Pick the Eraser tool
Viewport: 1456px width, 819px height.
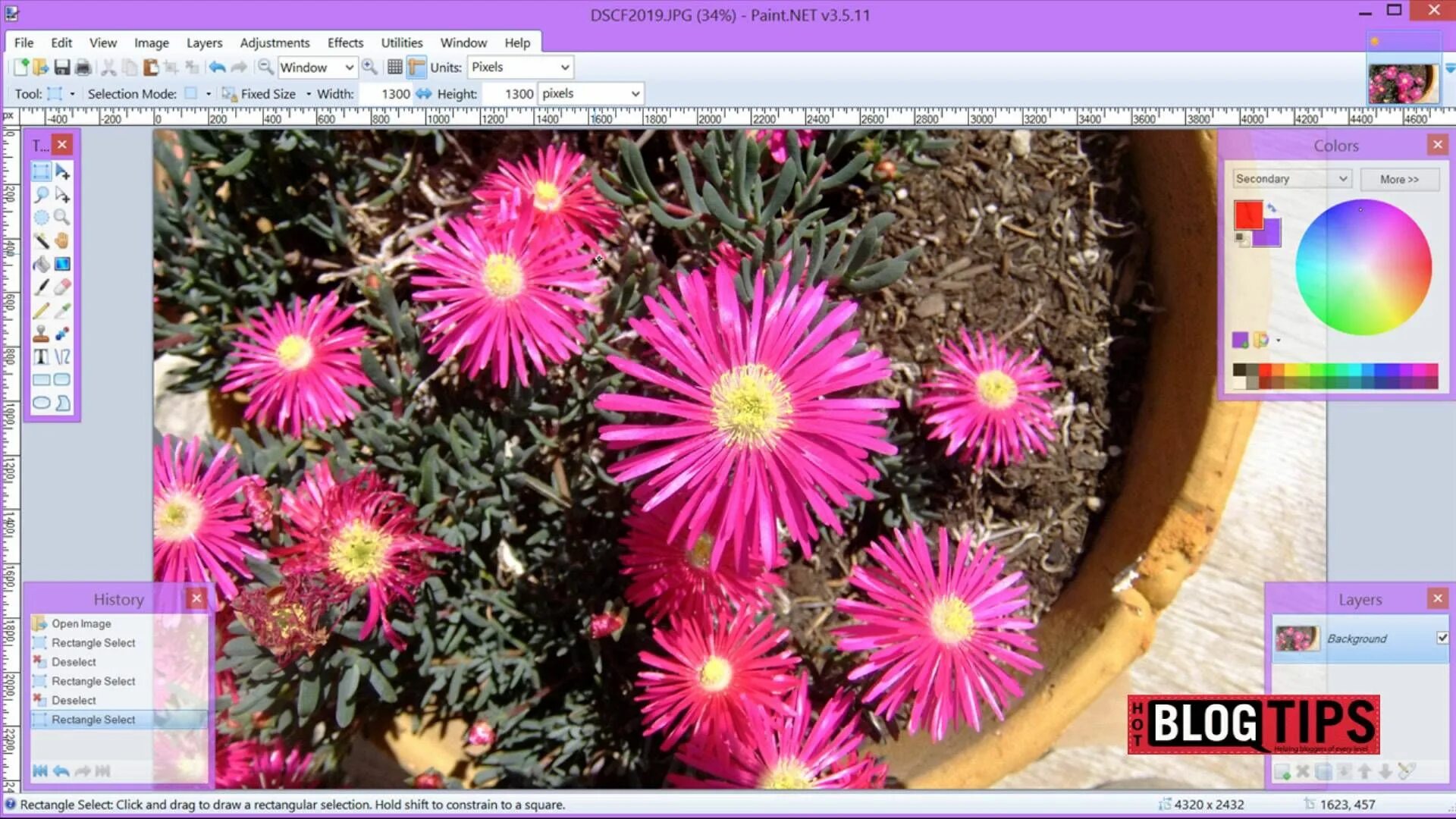click(x=62, y=287)
